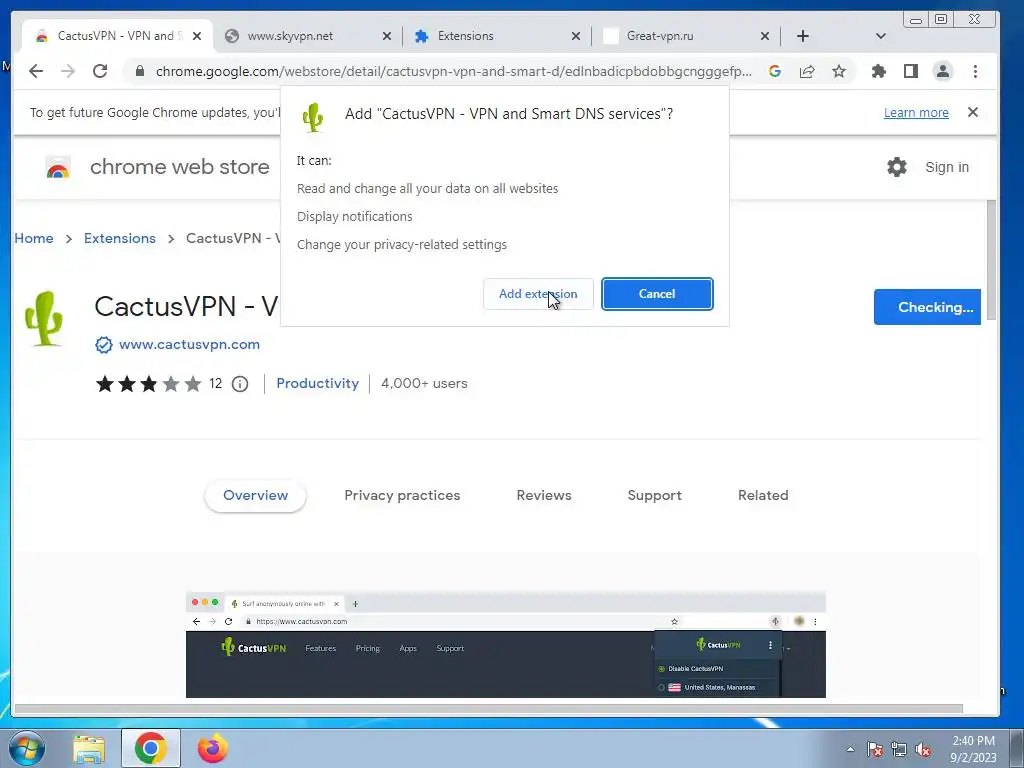Screen dimensions: 1024x768
Task: Sign in to Chrome Web Store
Action: tap(947, 167)
